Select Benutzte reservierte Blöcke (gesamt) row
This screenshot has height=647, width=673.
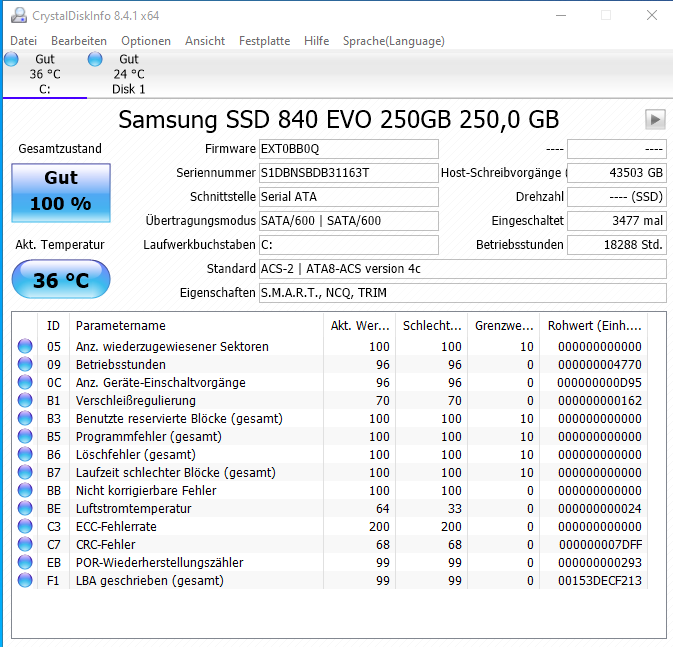[330, 419]
